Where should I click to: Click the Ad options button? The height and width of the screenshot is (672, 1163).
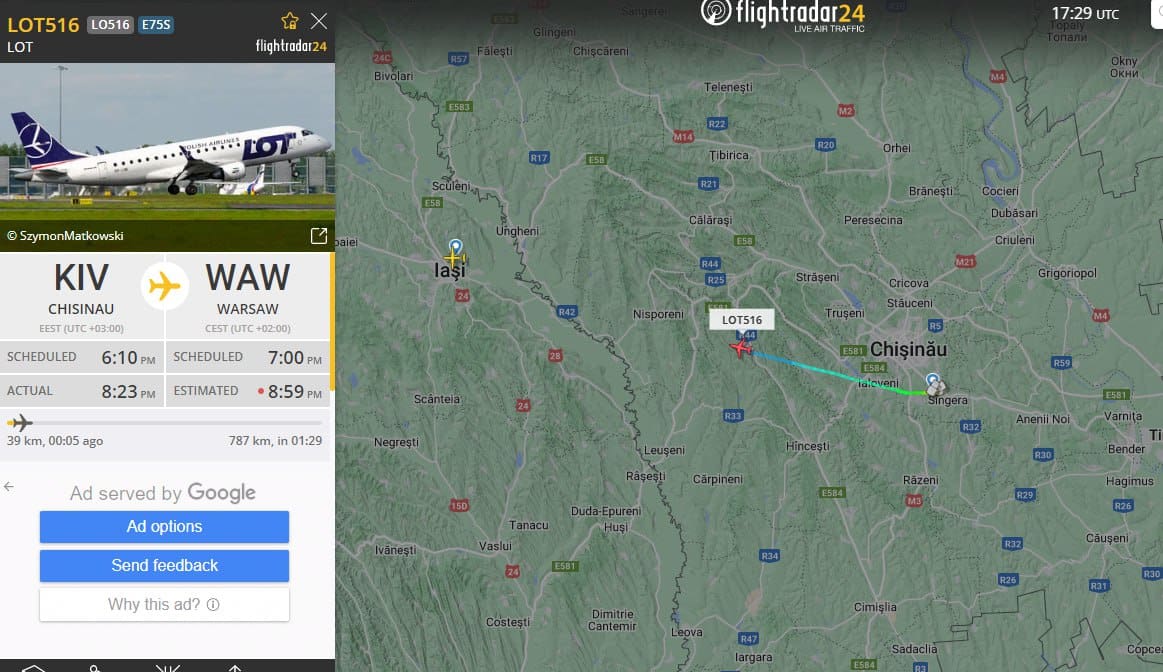point(165,527)
